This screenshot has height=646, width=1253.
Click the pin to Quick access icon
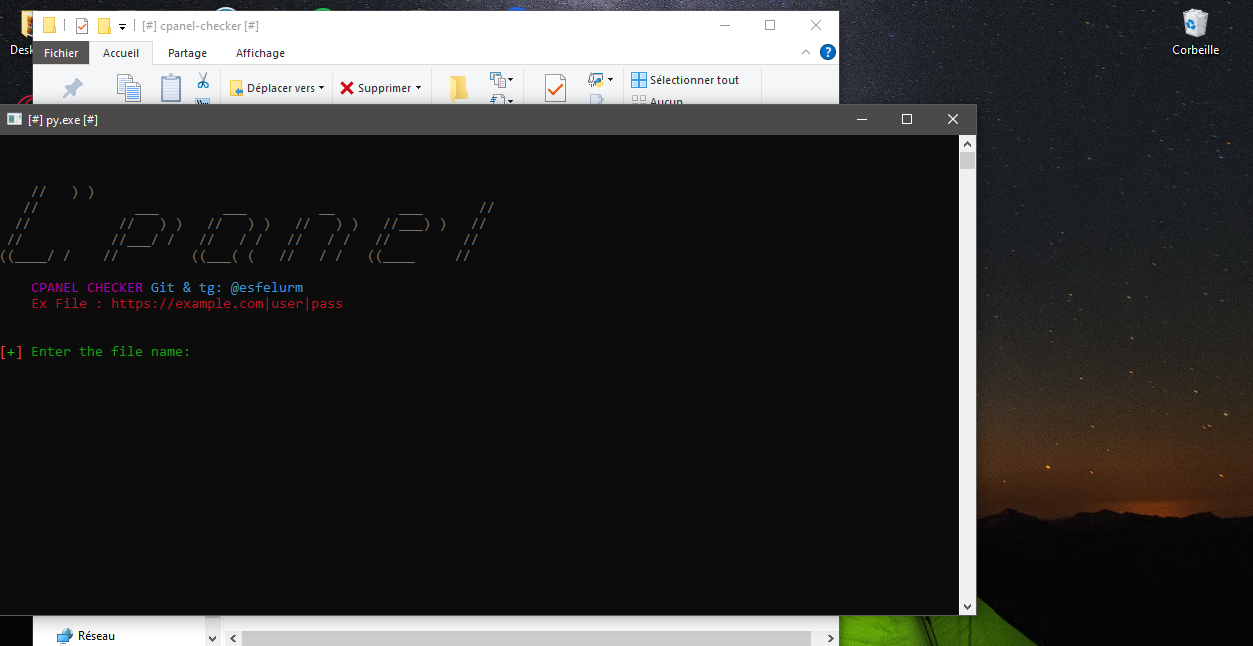tap(72, 88)
